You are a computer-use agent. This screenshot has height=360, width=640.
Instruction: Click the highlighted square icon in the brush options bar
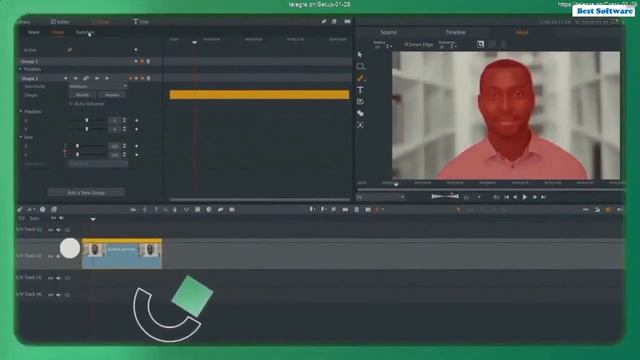point(480,44)
